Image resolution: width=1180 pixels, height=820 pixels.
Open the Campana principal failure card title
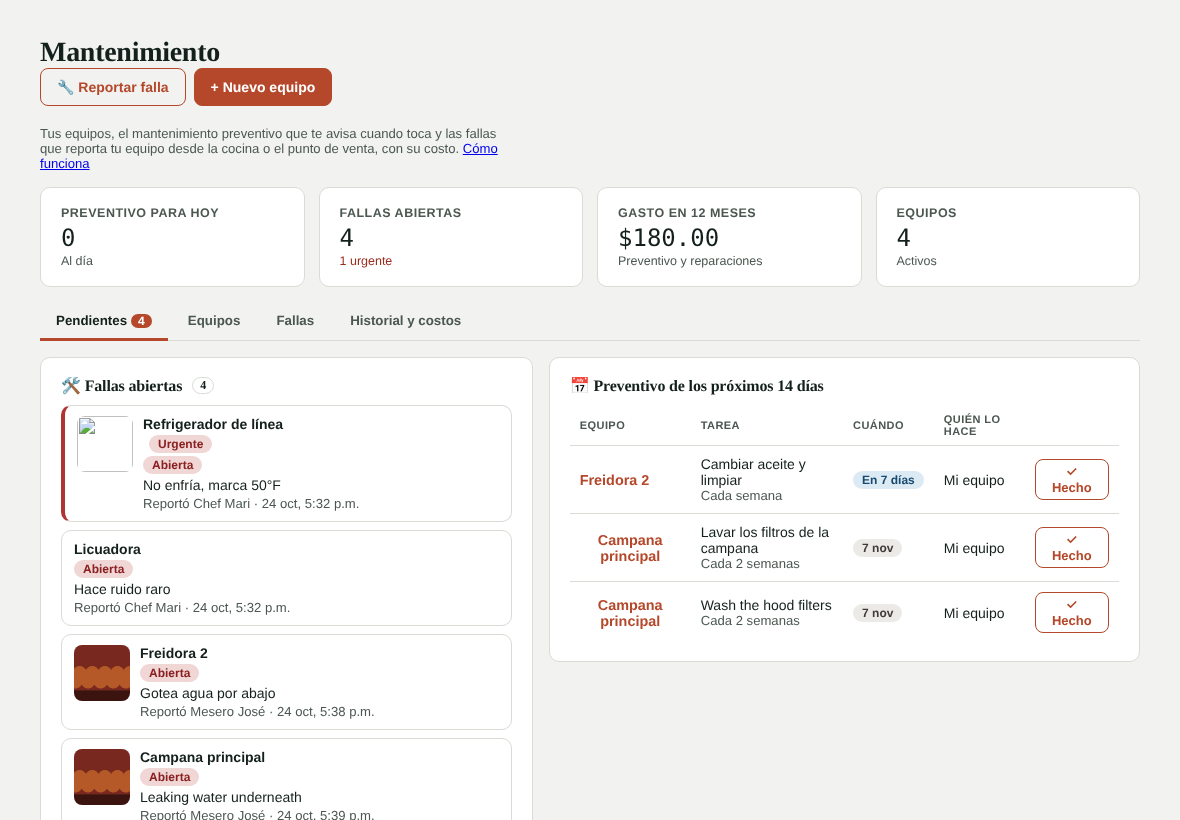coord(202,757)
